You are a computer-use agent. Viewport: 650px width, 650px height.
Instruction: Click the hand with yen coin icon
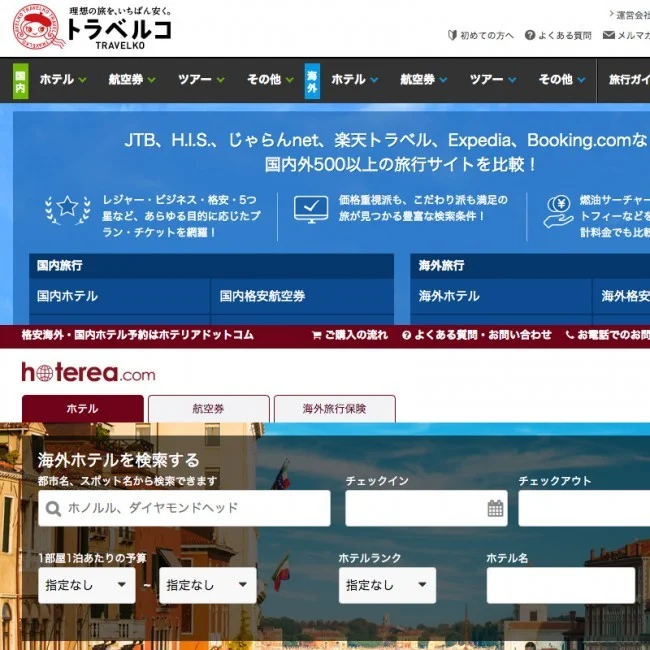coord(558,210)
